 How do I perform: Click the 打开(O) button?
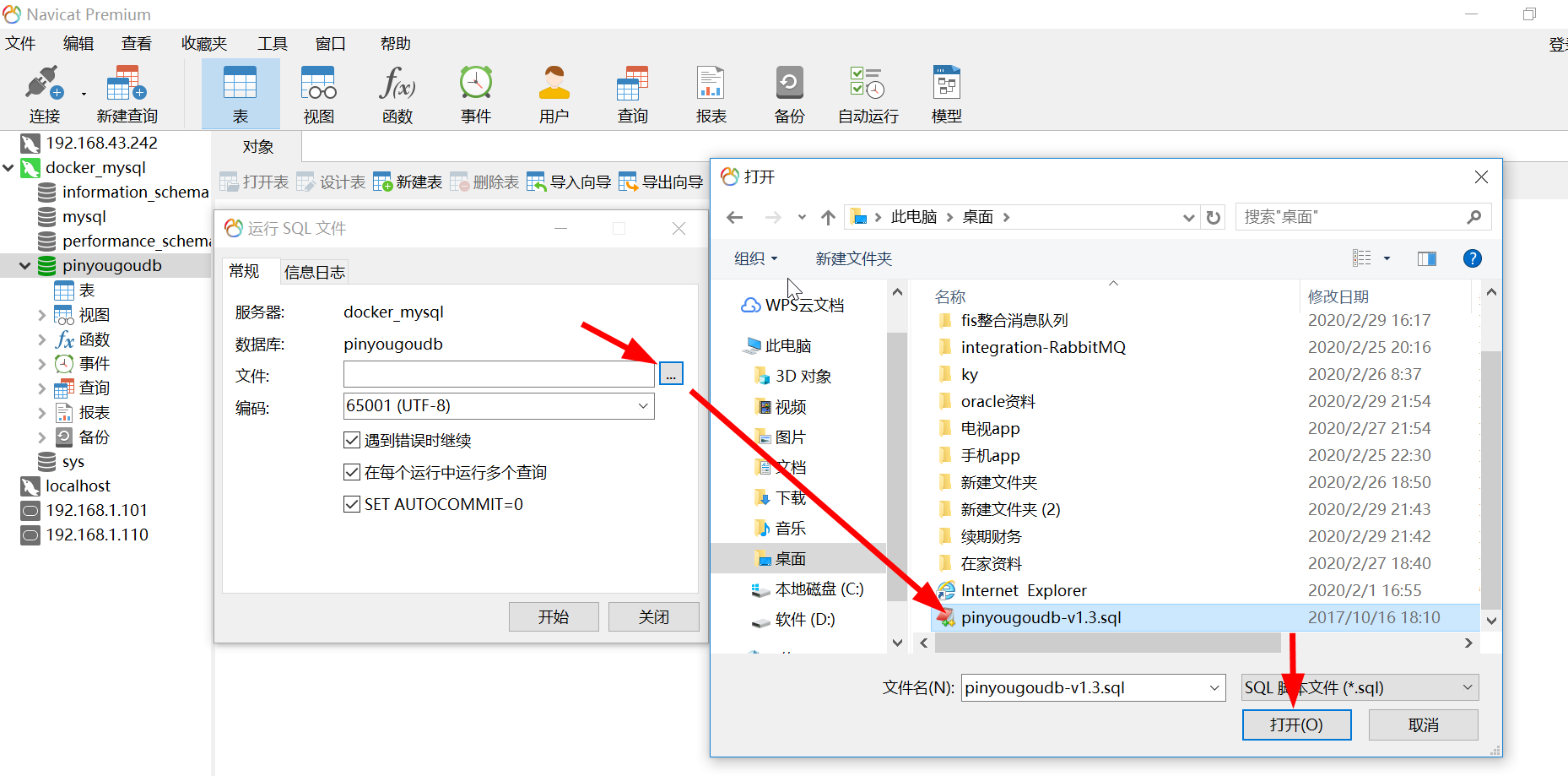(1296, 725)
